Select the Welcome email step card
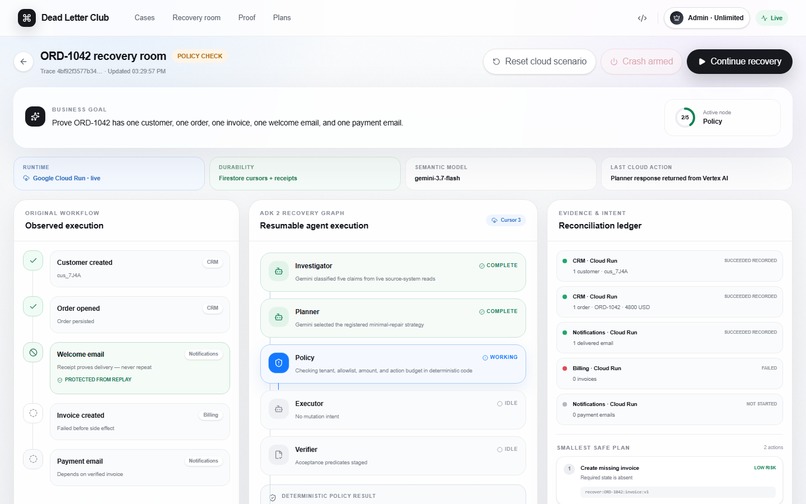The width and height of the screenshot is (806, 504). (140, 368)
